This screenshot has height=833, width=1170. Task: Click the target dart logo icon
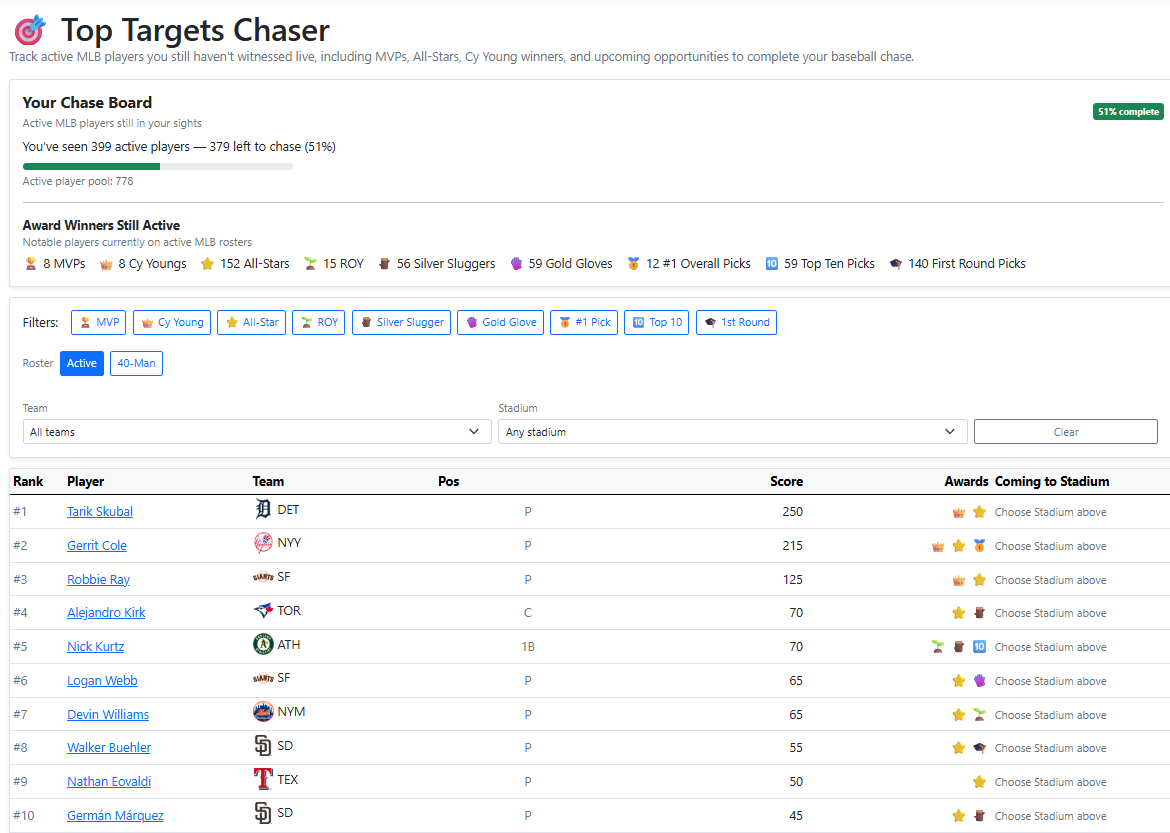30,30
